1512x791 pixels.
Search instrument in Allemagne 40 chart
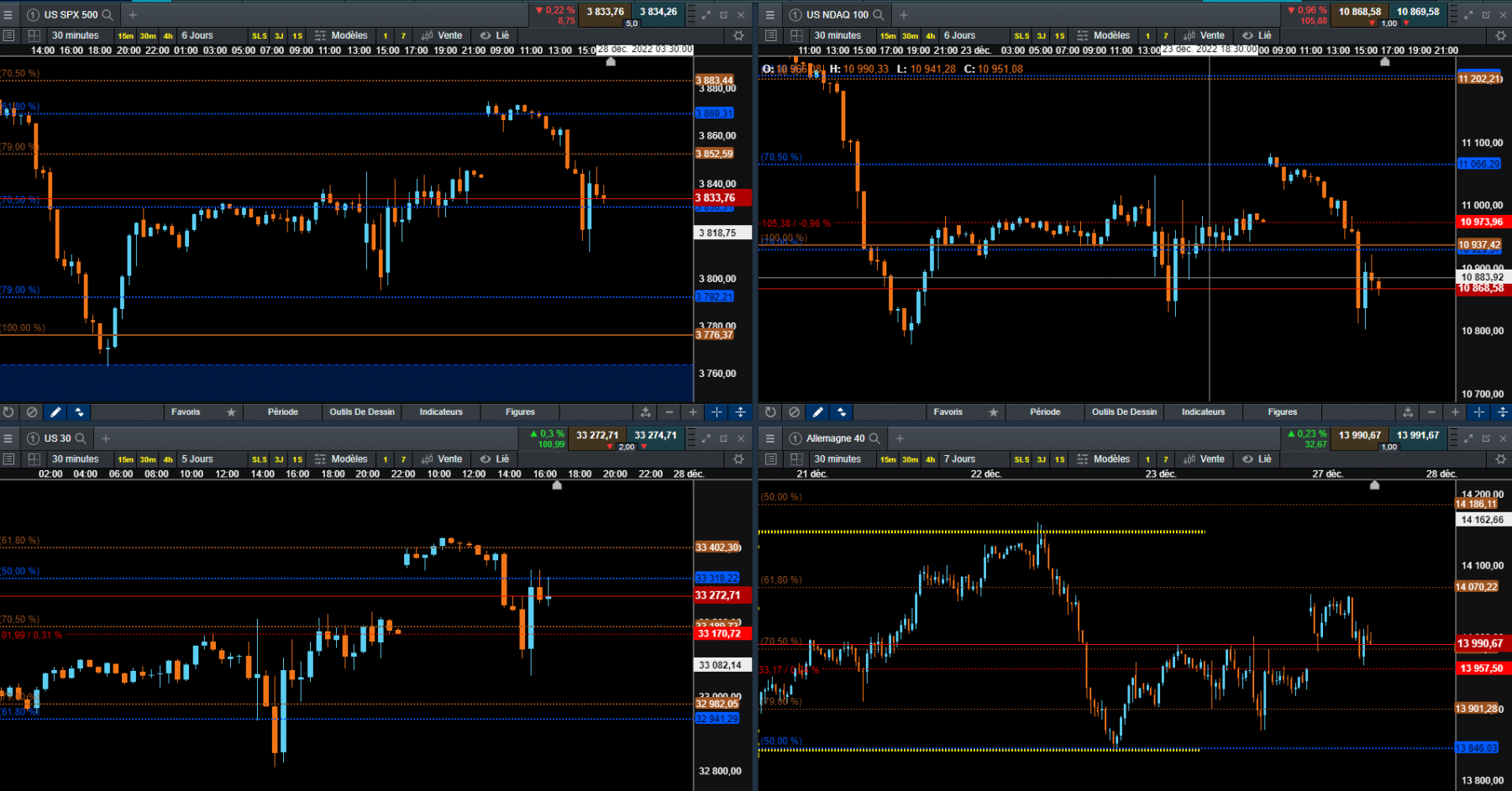(874, 438)
